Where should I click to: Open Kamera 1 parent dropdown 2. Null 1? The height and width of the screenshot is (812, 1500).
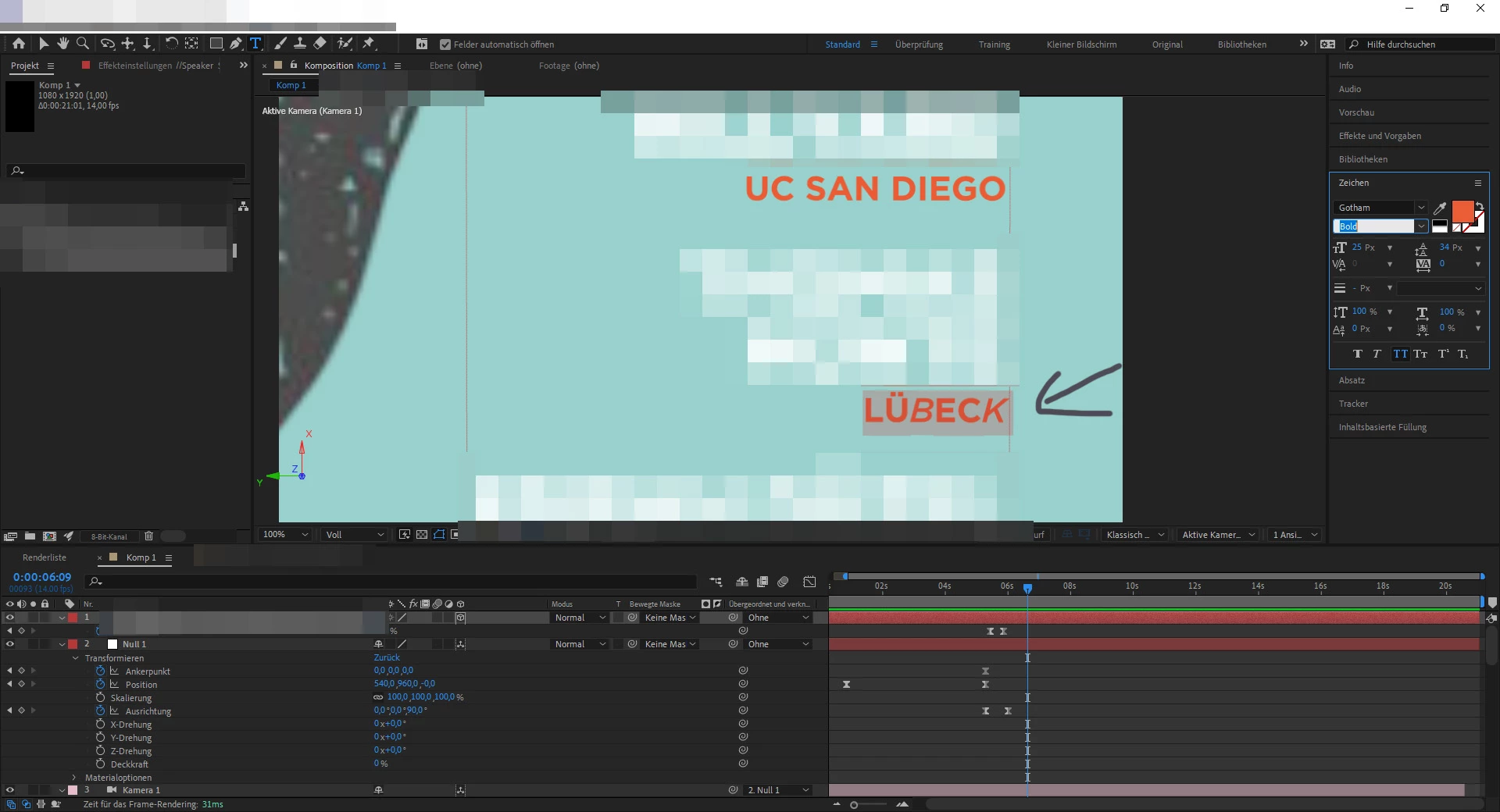(778, 790)
